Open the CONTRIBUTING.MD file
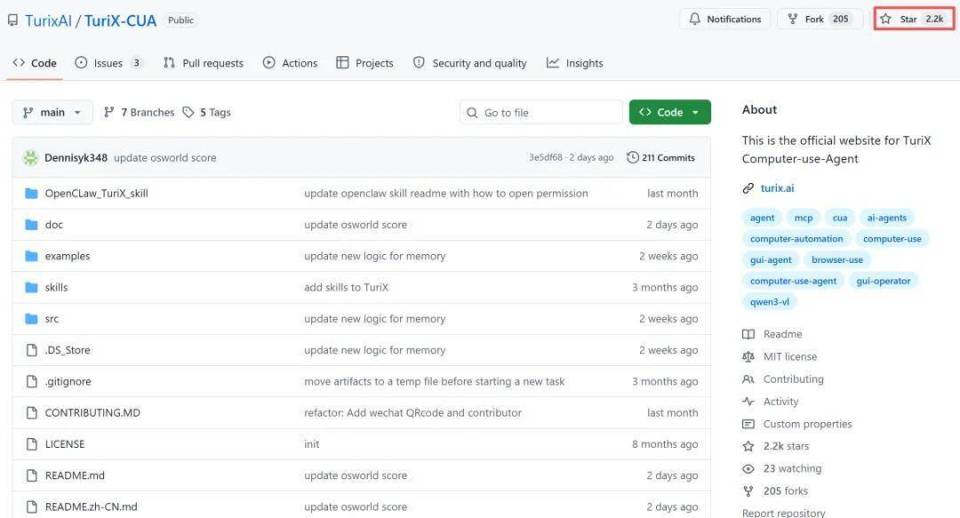Screen dimensions: 960x518 click(x=92, y=413)
